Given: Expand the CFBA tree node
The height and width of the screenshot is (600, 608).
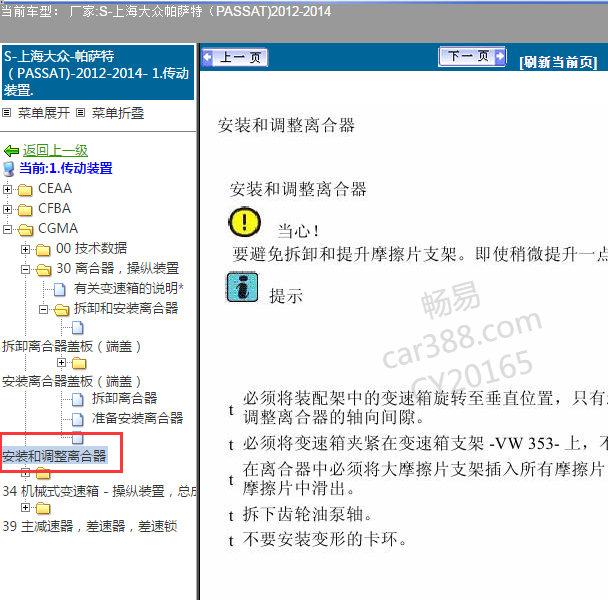Looking at the screenshot, I should [7, 209].
